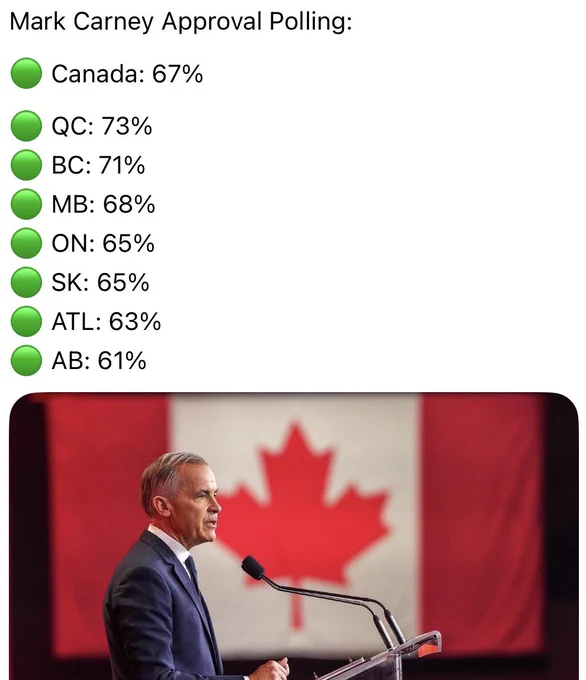Select the 'ON: 65%' text
The height and width of the screenshot is (680, 586).
pyautogui.click(x=103, y=243)
